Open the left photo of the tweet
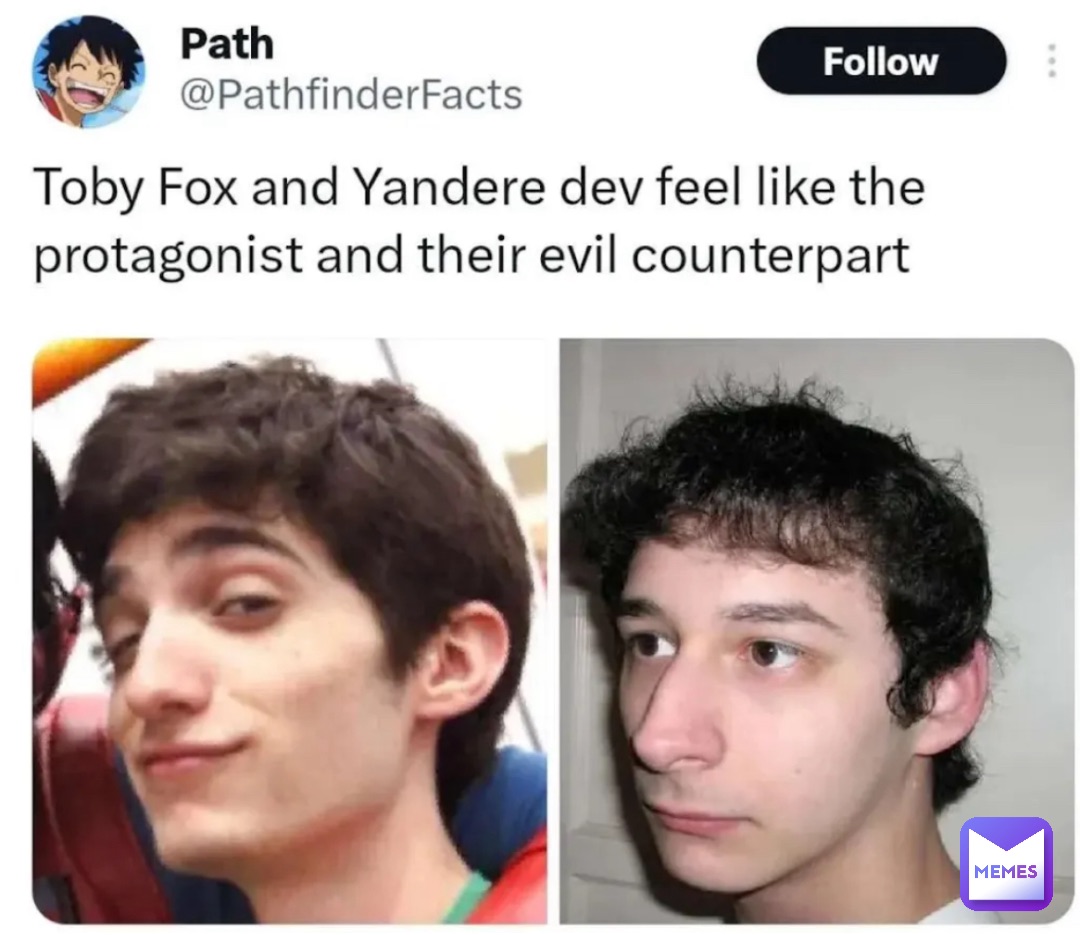The image size is (1080, 935). click(290, 630)
